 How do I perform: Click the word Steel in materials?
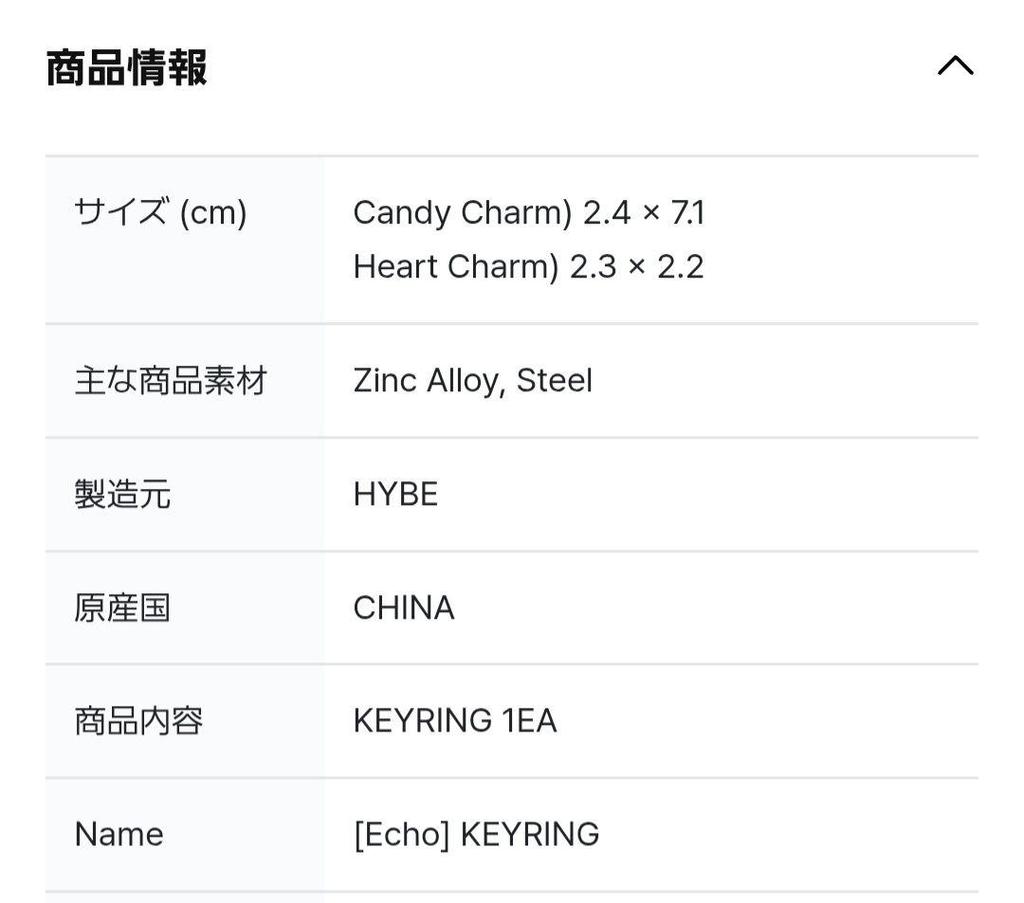click(x=554, y=381)
